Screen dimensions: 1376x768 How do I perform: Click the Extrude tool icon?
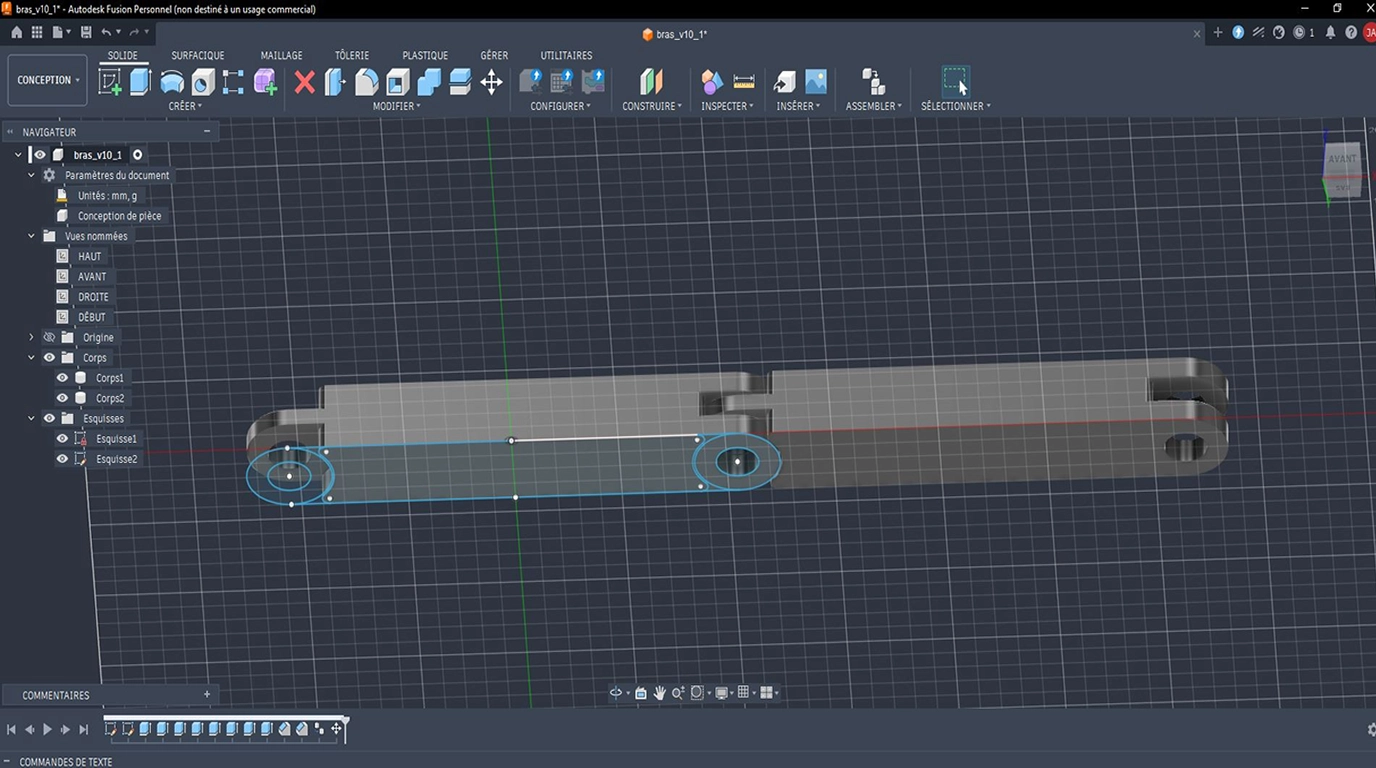click(x=141, y=81)
